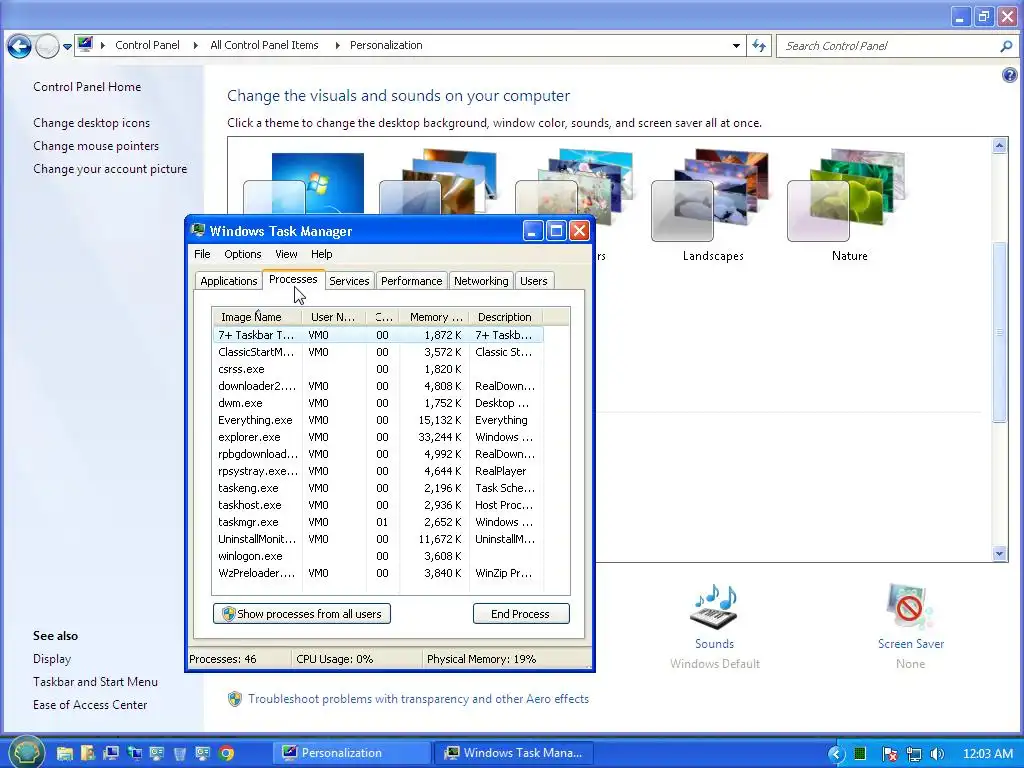Open Task Manager Help menu
Screen dimensions: 1024x768
[x=321, y=254]
